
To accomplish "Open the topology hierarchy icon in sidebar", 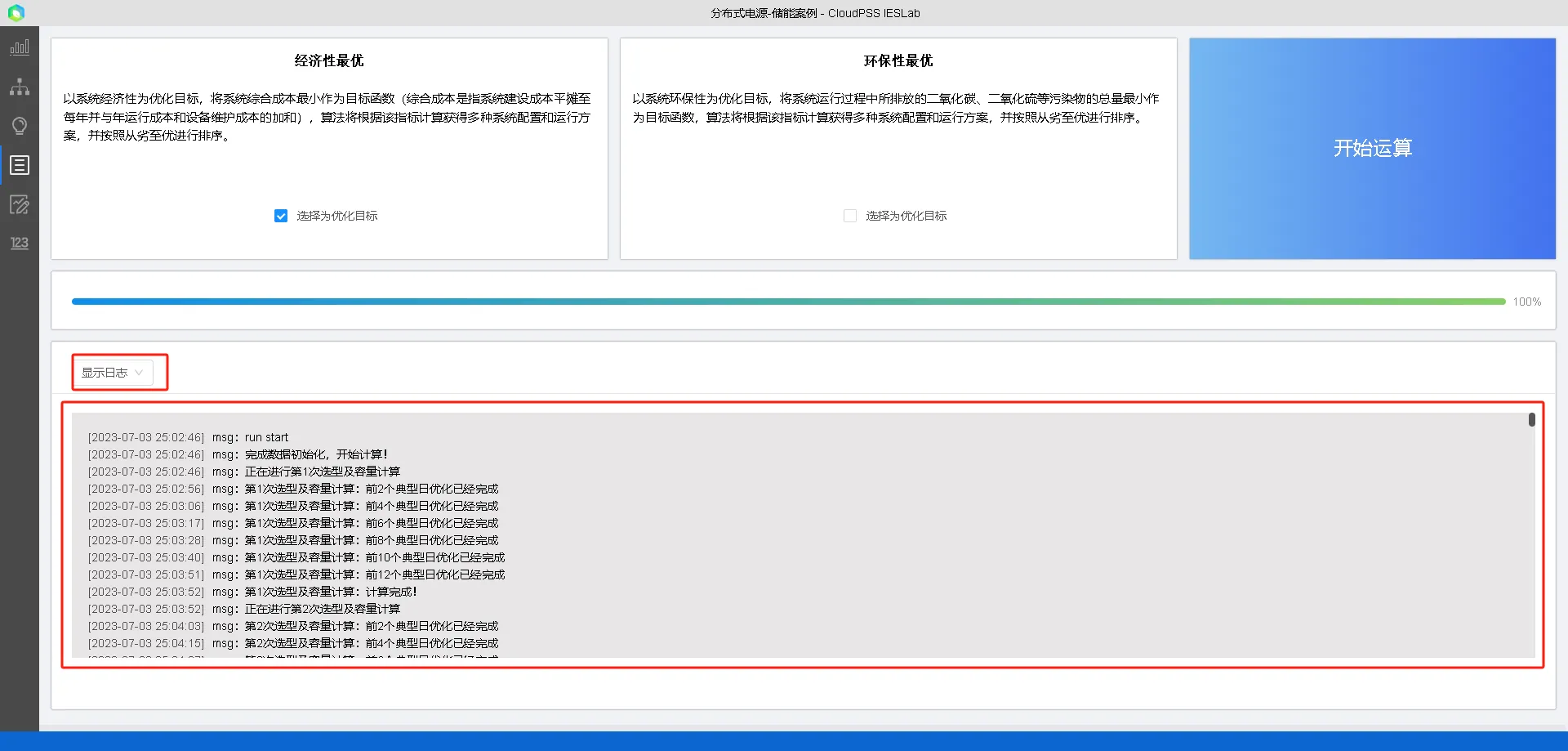I will coord(20,87).
